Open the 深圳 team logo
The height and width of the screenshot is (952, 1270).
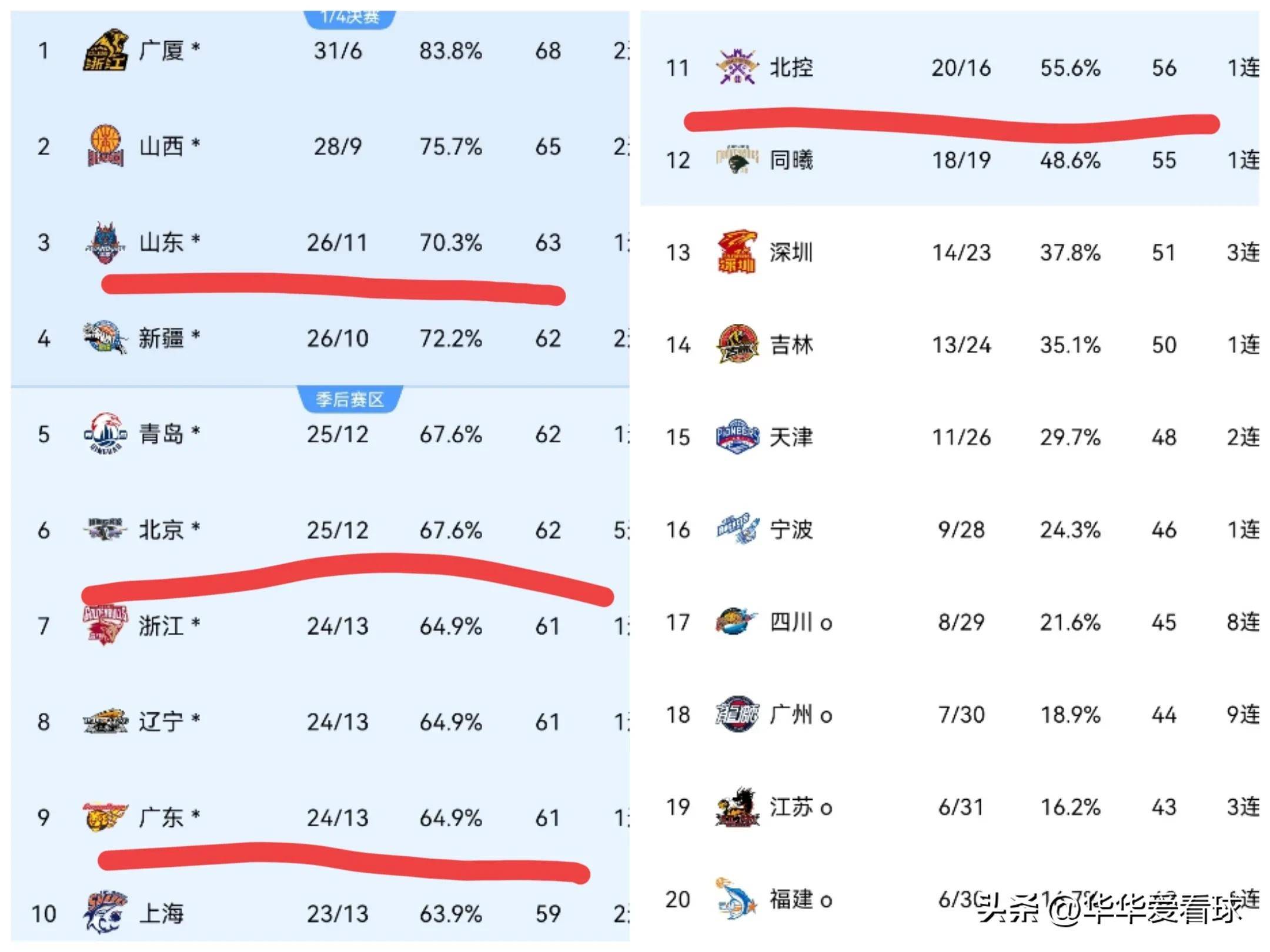point(737,252)
